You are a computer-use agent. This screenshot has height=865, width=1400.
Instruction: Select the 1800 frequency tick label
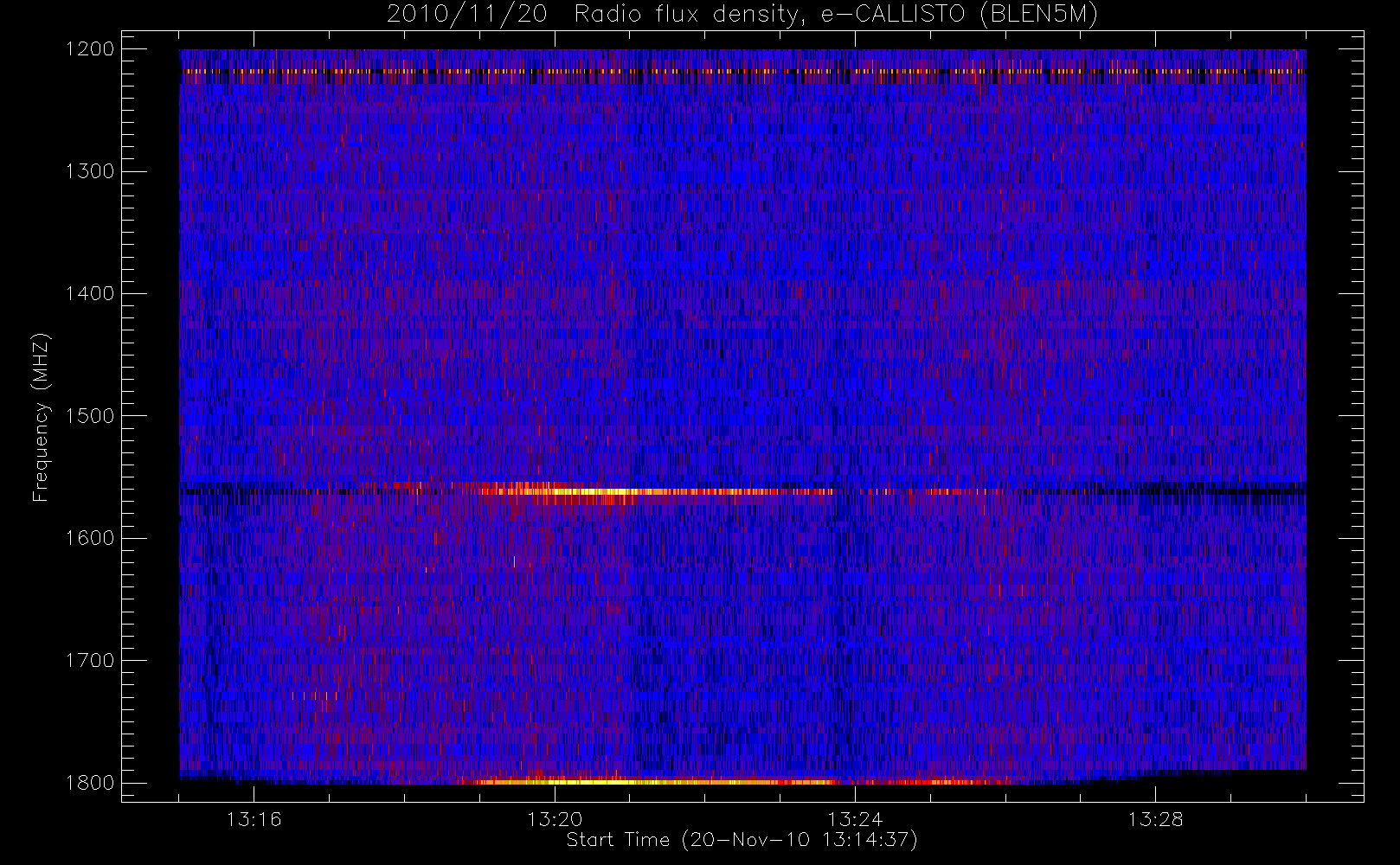click(90, 783)
